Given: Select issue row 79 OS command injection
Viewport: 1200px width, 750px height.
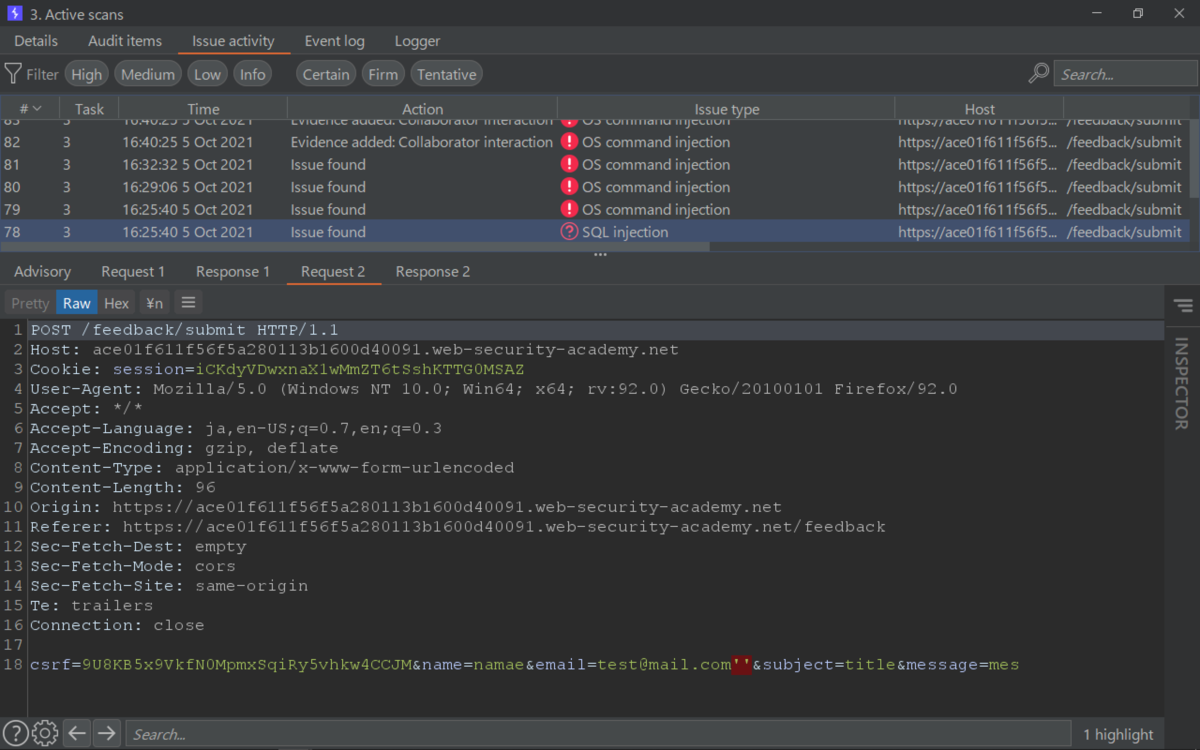Looking at the screenshot, I should tap(595, 209).
